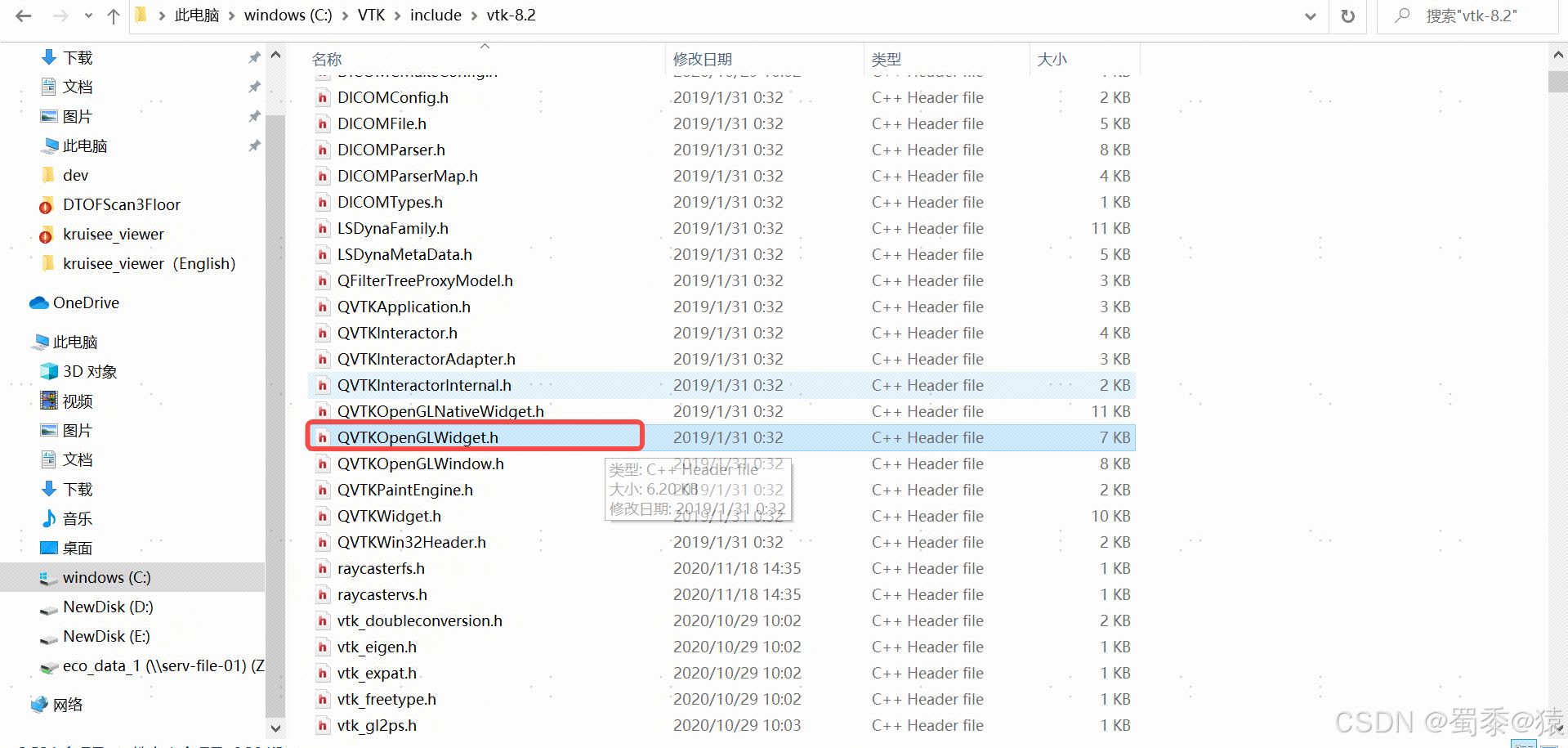Select the QVTKOpenGLWidget.h header file icon
Image resolution: width=1568 pixels, height=748 pixels.
[324, 437]
